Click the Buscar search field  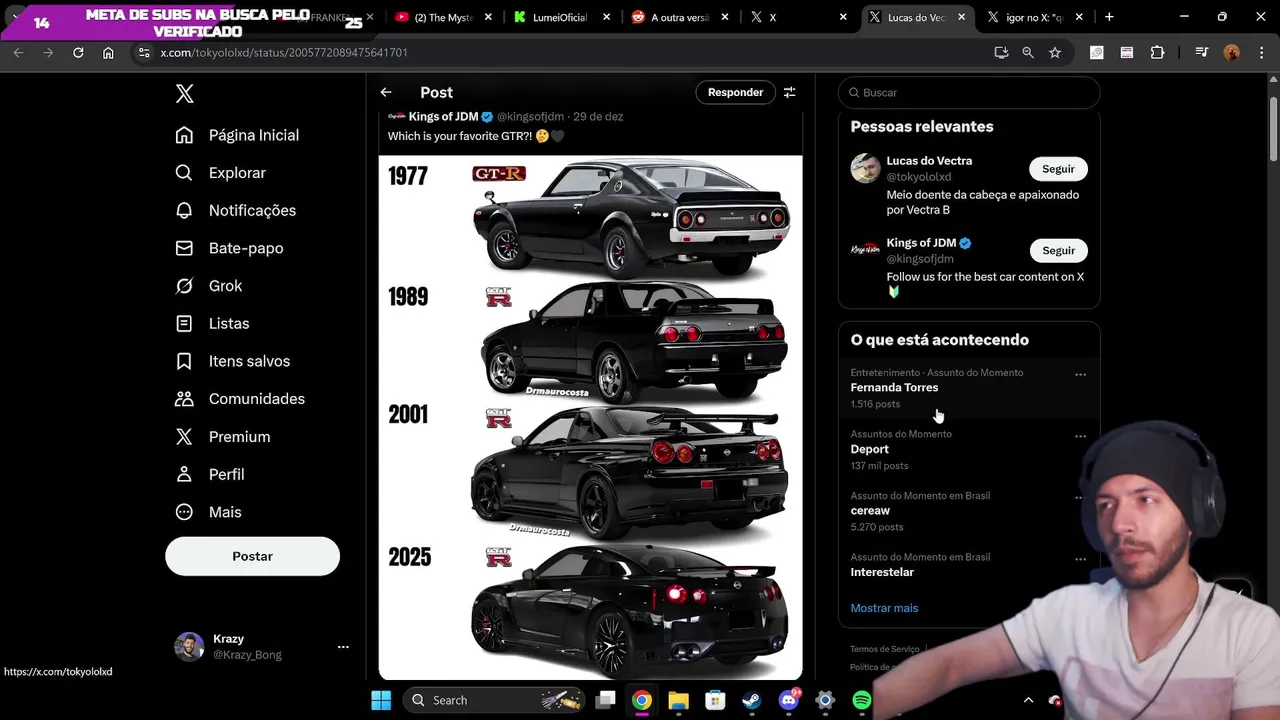click(969, 92)
